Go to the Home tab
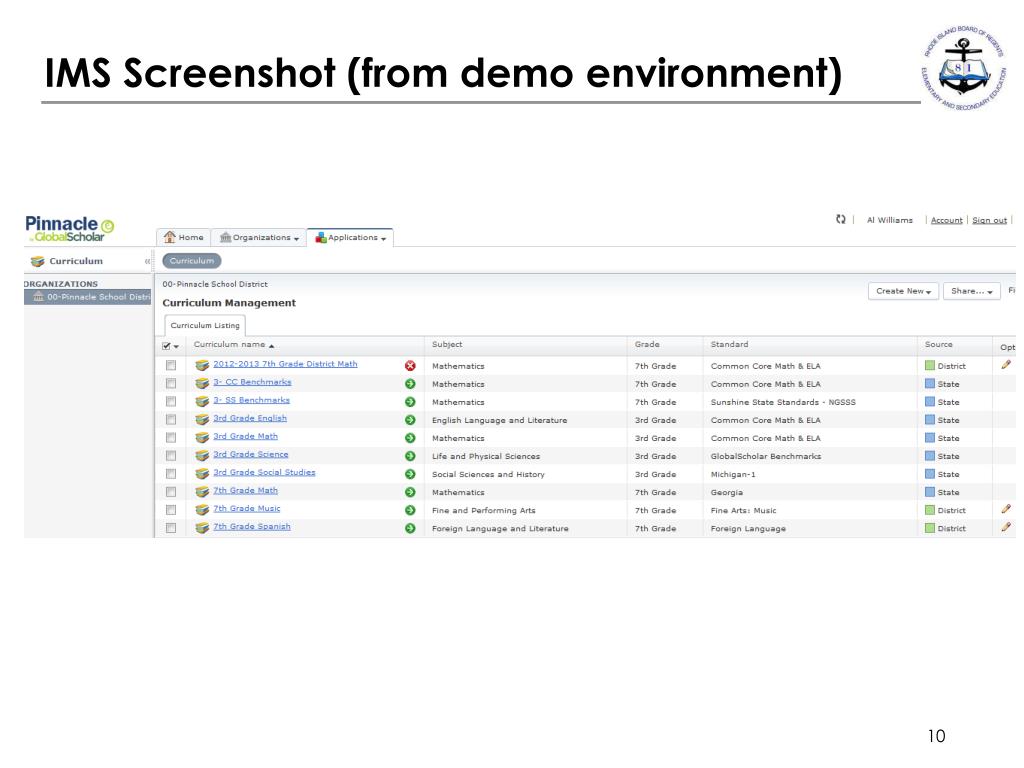This screenshot has width=1024, height=768. pyautogui.click(x=184, y=238)
